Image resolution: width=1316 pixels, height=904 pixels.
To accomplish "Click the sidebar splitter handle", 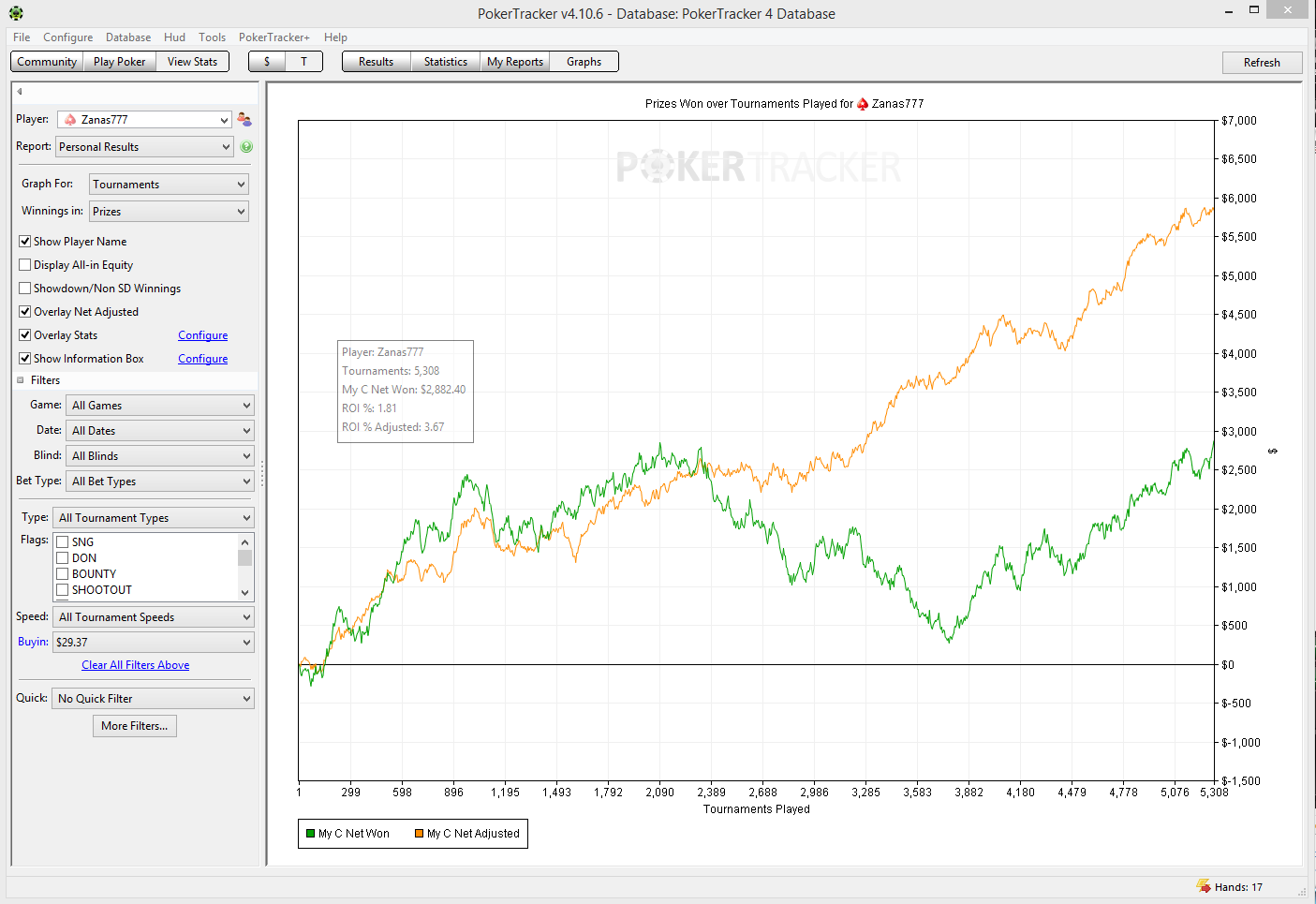I will click(x=262, y=473).
